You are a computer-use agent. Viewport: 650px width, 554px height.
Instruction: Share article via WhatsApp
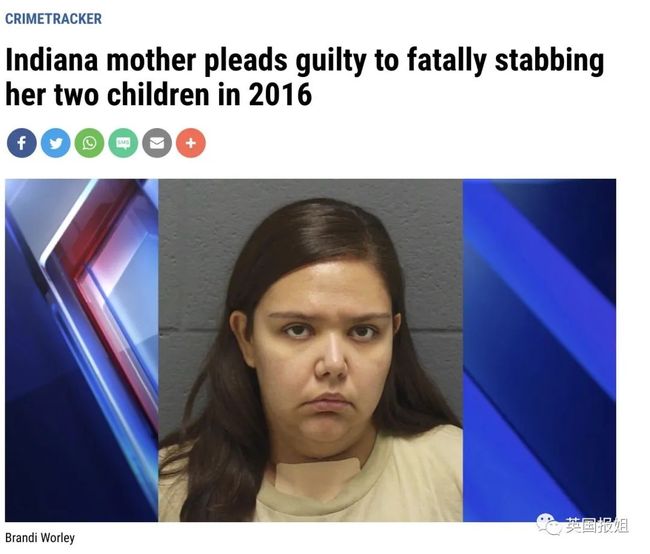pyautogui.click(x=89, y=143)
